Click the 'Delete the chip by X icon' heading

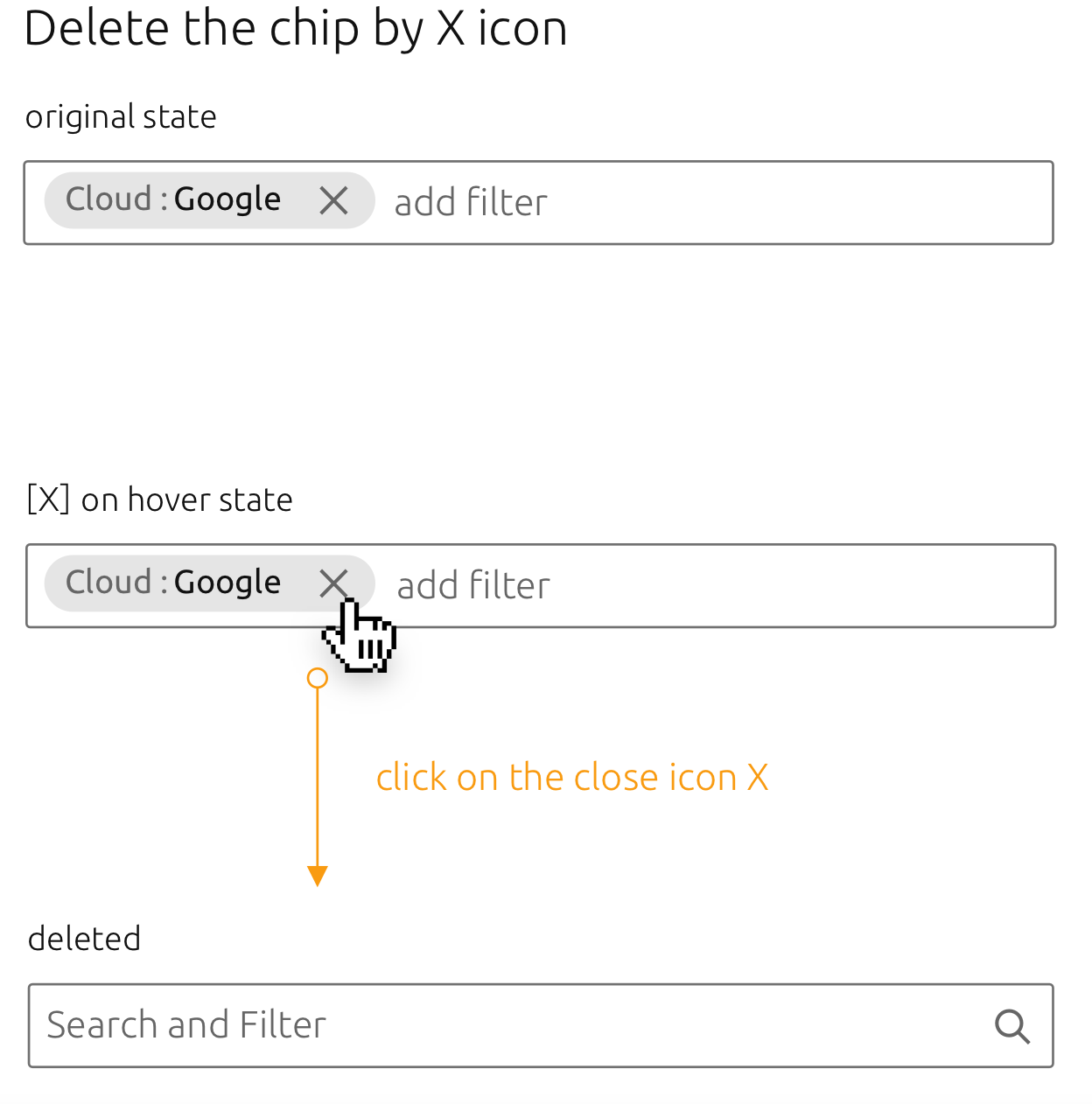tap(296, 28)
